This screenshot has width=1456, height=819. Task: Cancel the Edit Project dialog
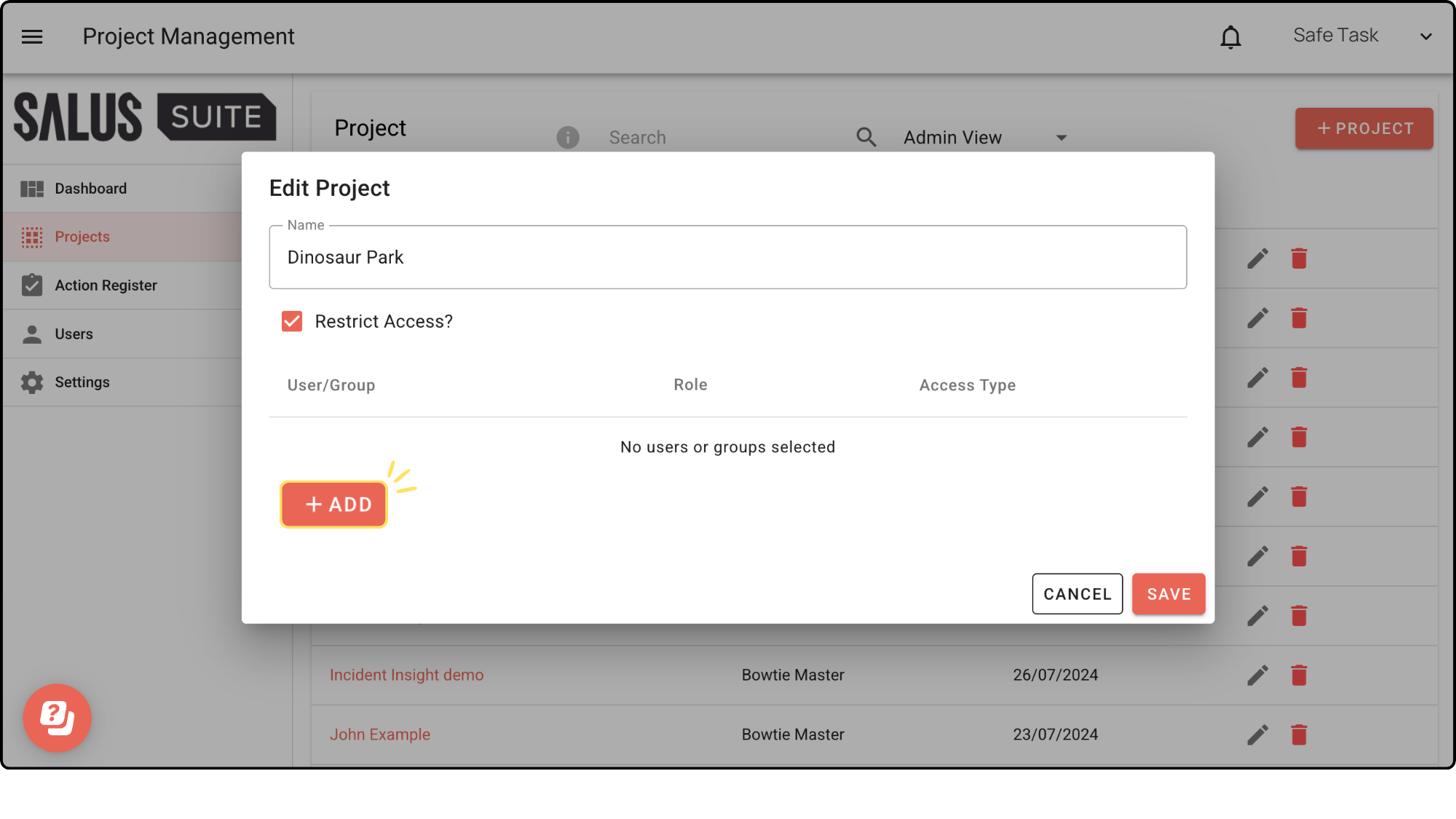(1077, 594)
